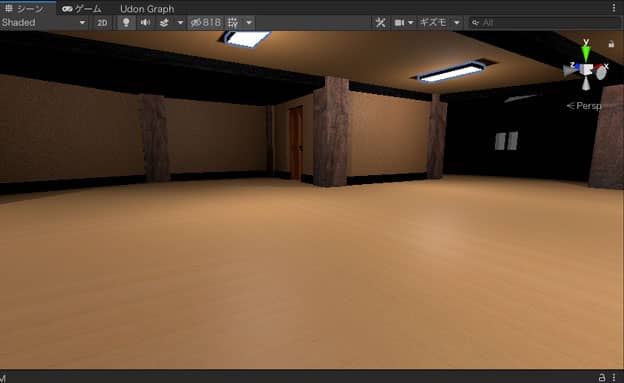624x383 pixels.
Task: Switch to the ゲーム tab
Action: coord(82,8)
